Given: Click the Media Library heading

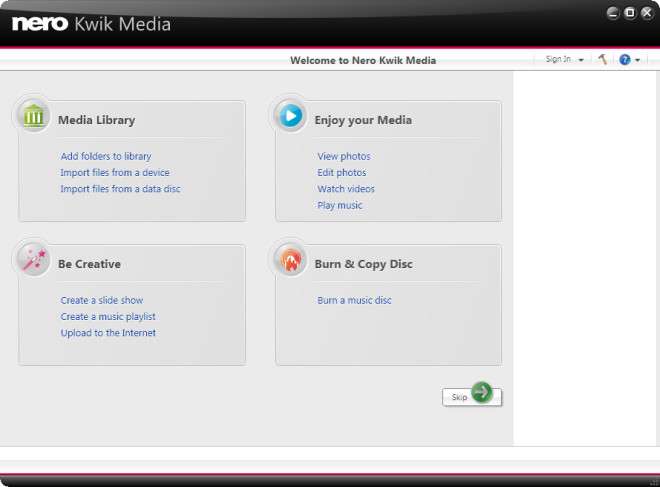Looking at the screenshot, I should [97, 120].
